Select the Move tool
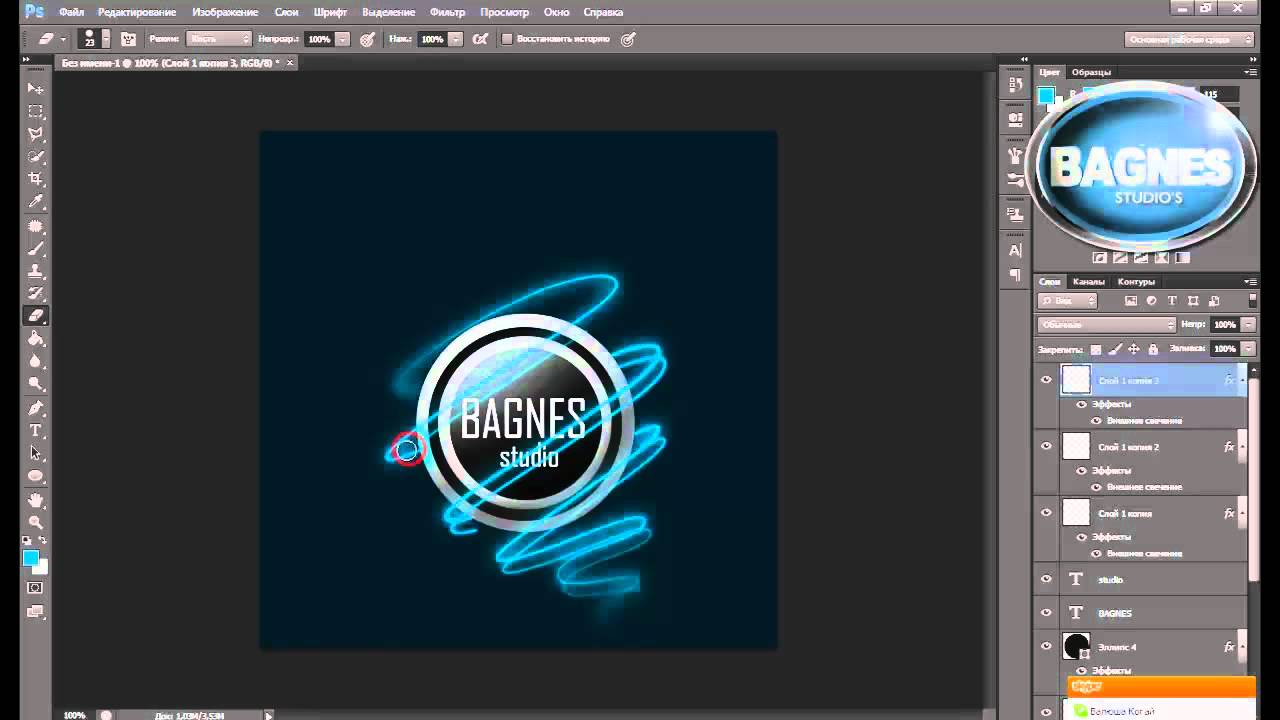This screenshot has height=720, width=1280. coord(36,88)
